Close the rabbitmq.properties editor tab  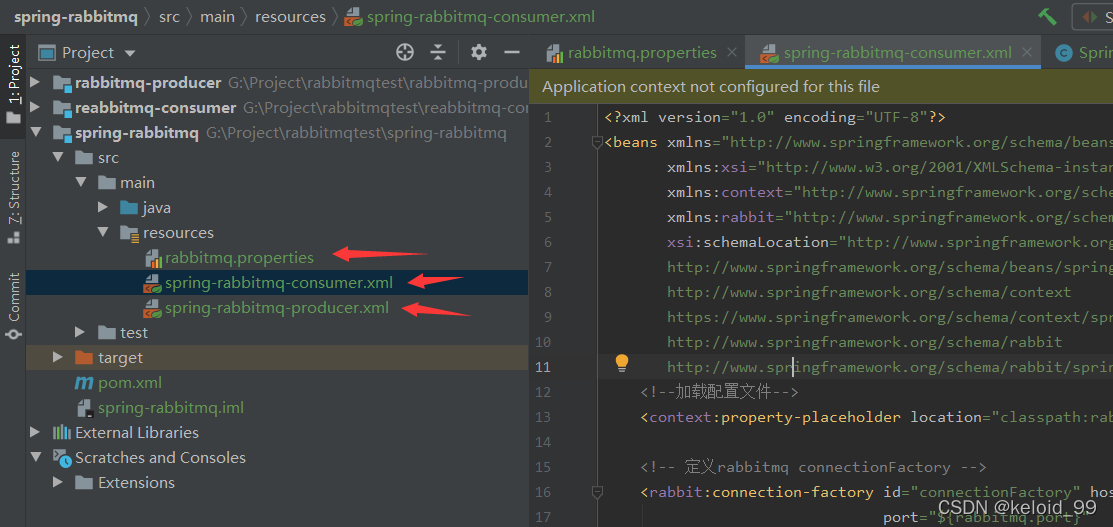coord(733,53)
